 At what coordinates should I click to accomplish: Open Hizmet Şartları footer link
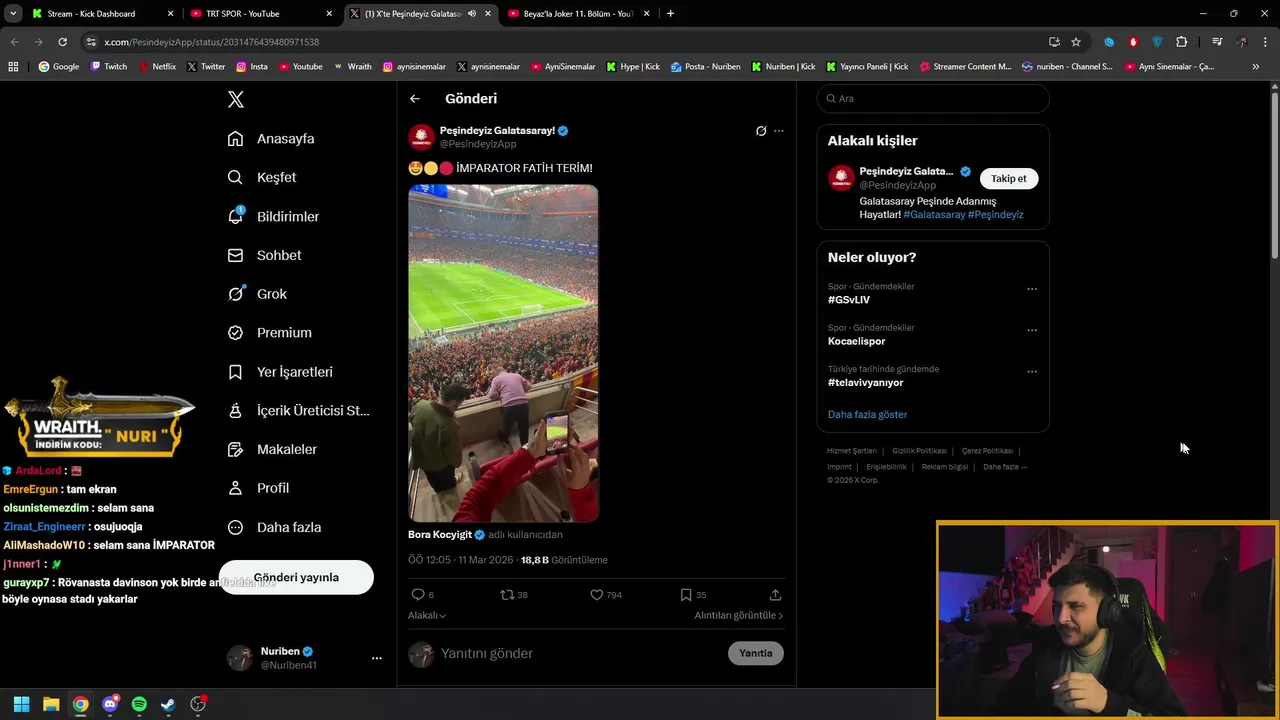coord(851,451)
